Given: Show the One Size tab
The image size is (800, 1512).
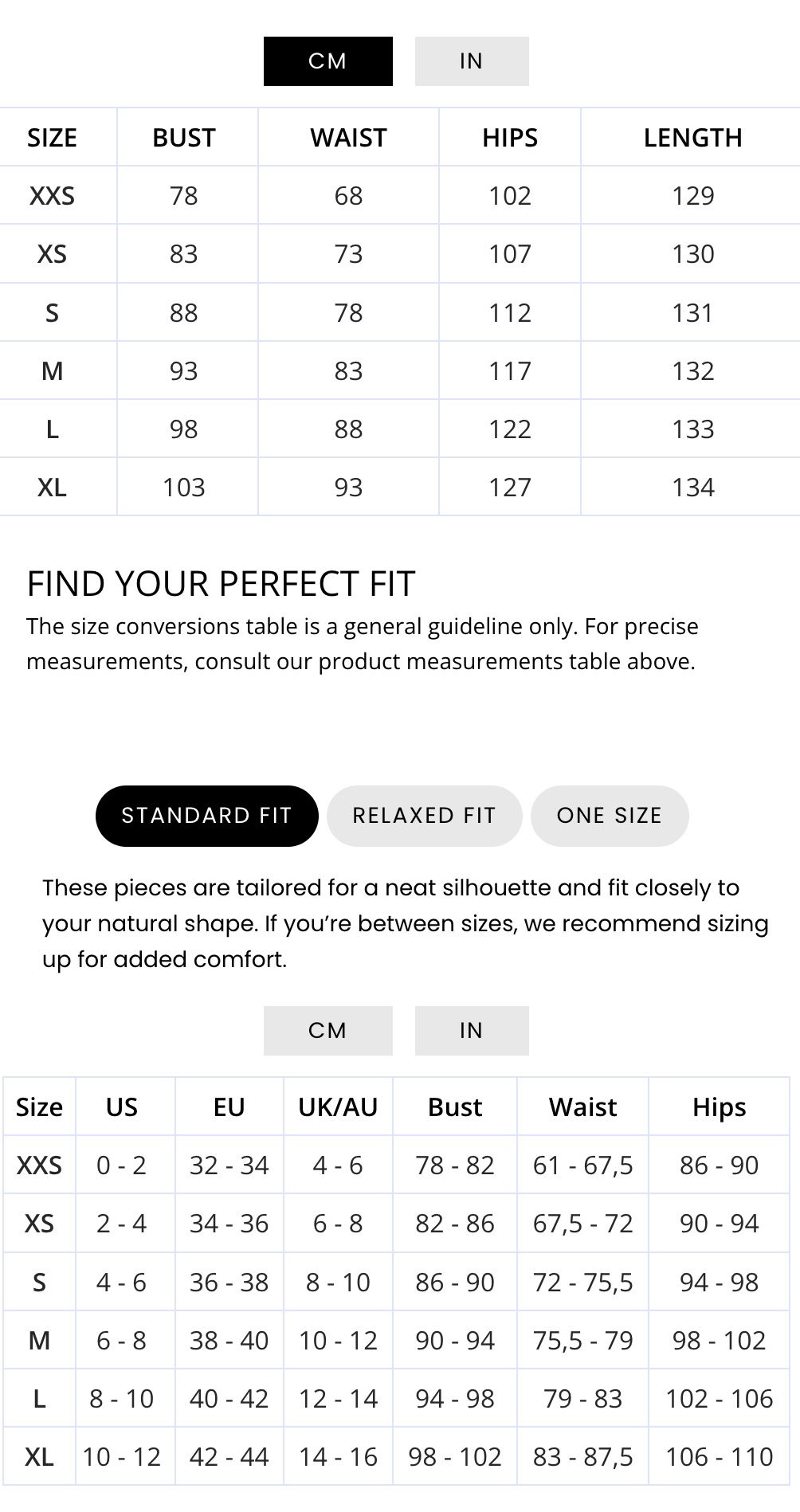Looking at the screenshot, I should [609, 816].
